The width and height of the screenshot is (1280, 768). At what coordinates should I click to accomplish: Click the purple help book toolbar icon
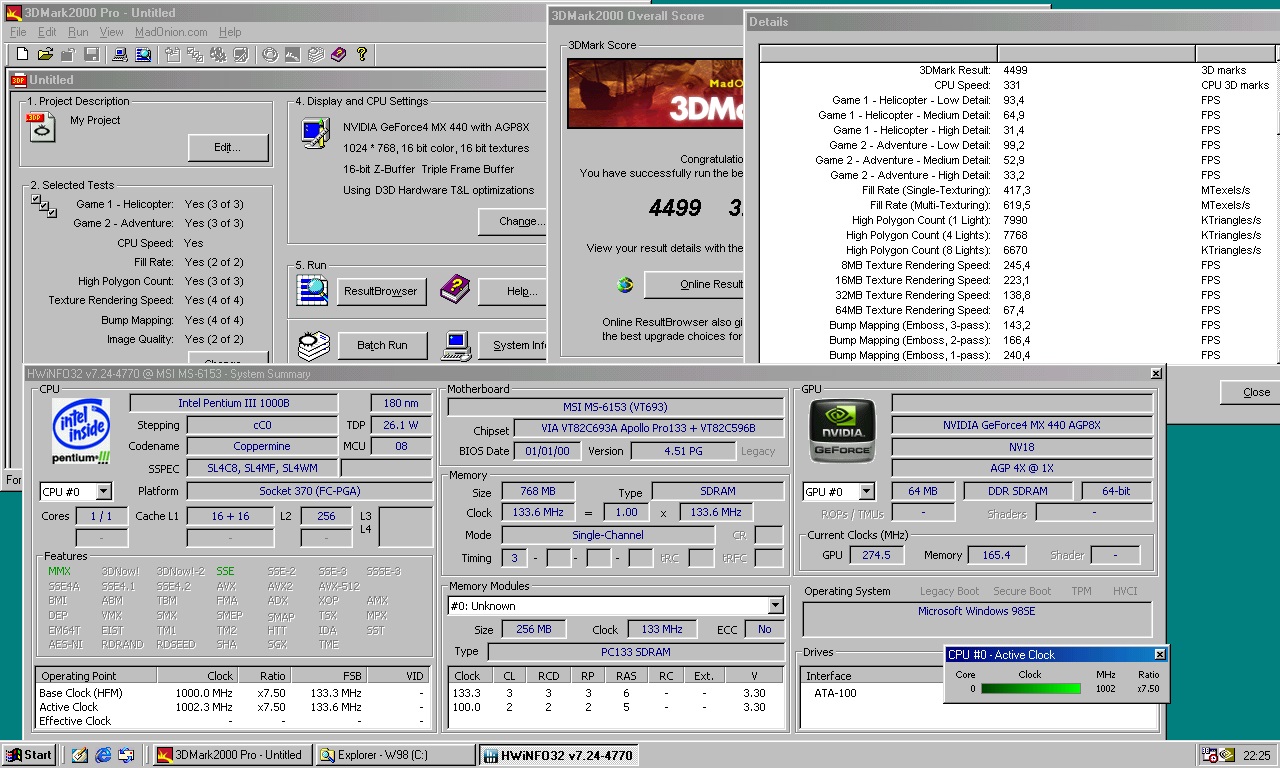coord(338,54)
